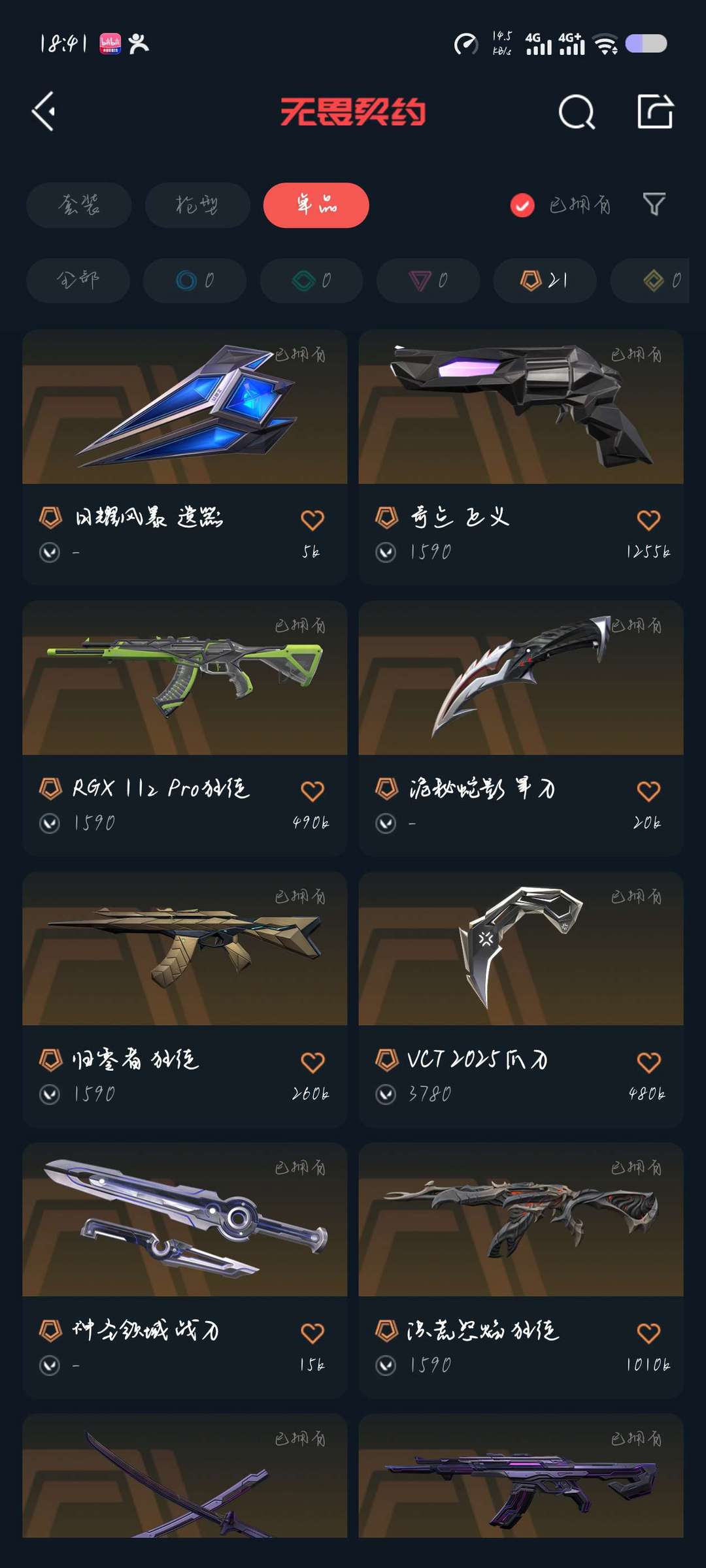Favorite the blue crystal blade heart

pyautogui.click(x=312, y=519)
